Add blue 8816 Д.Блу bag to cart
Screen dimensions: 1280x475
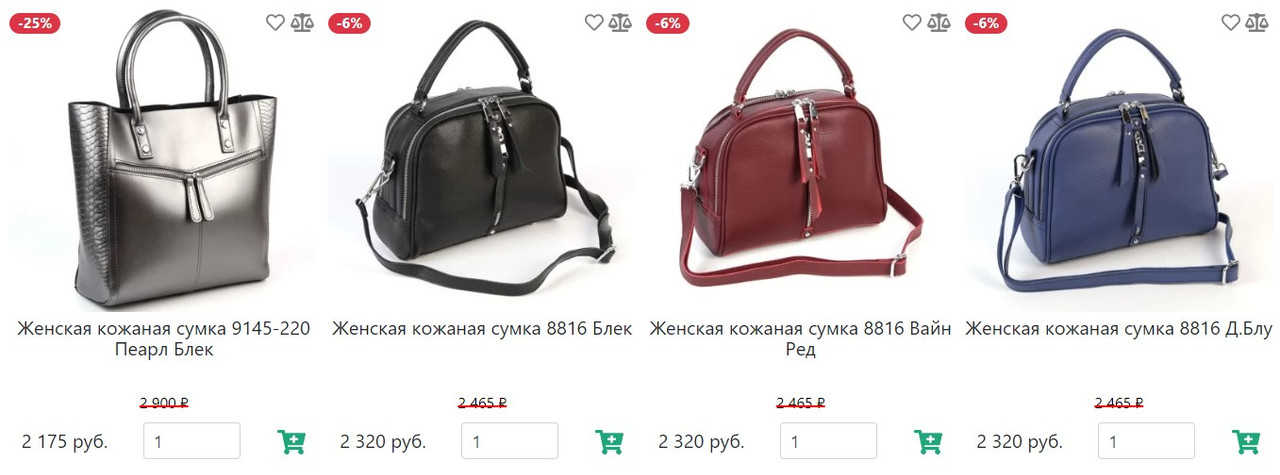tap(1246, 441)
